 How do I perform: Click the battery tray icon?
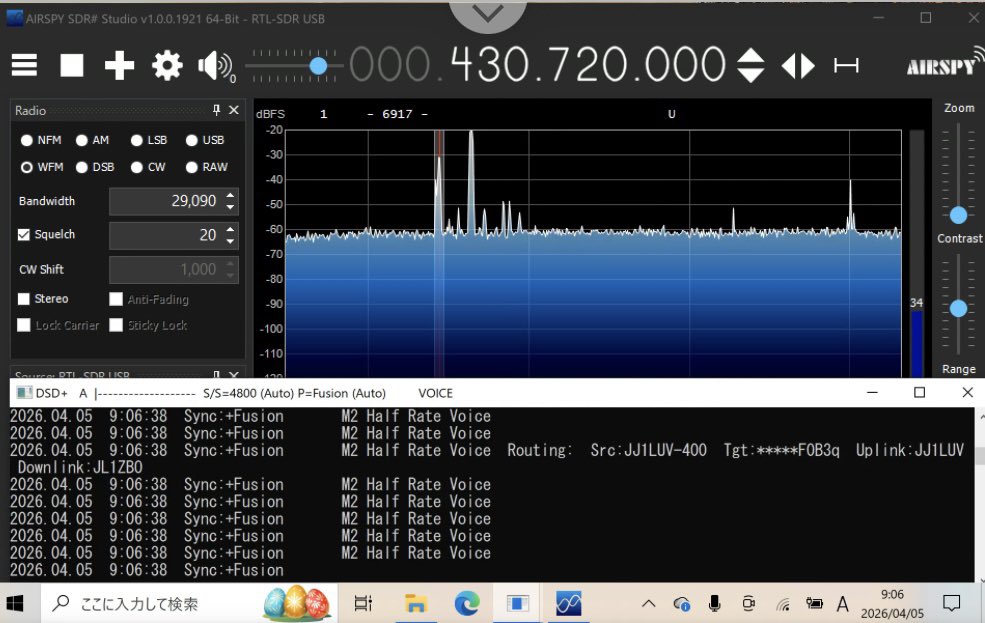814,604
